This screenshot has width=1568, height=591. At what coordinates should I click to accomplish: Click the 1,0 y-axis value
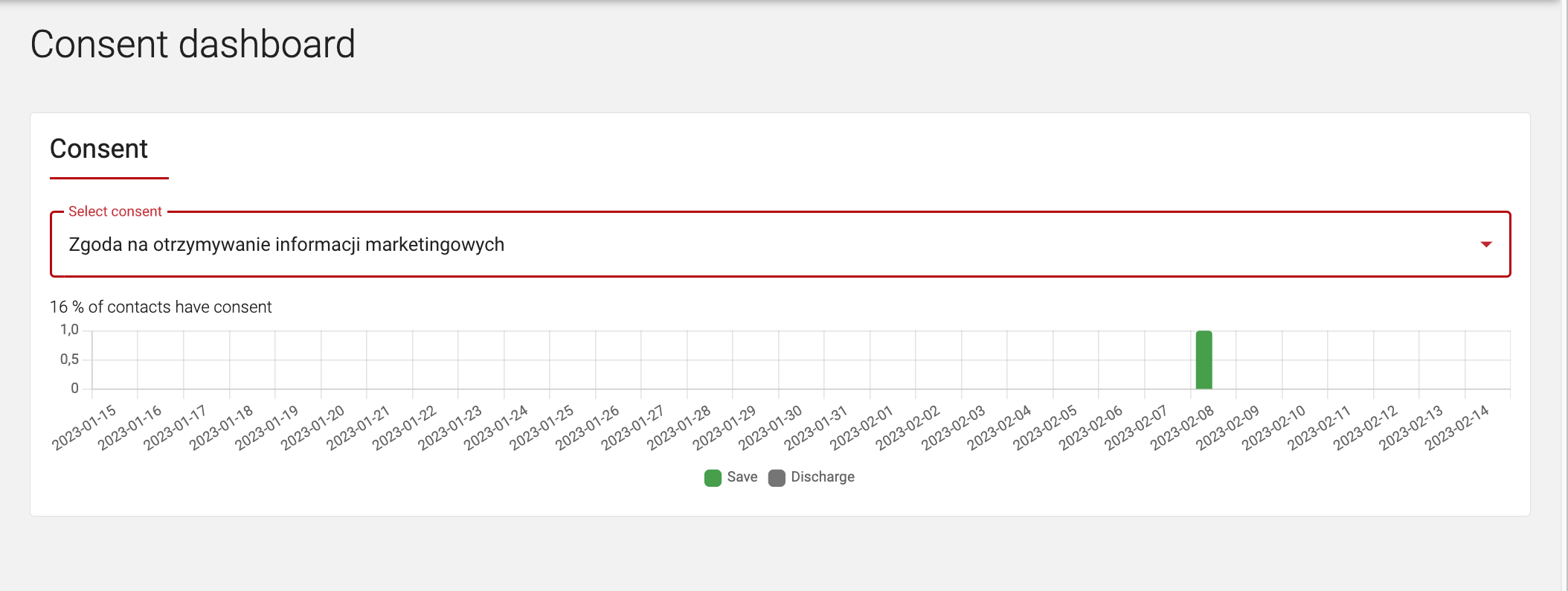click(x=69, y=328)
